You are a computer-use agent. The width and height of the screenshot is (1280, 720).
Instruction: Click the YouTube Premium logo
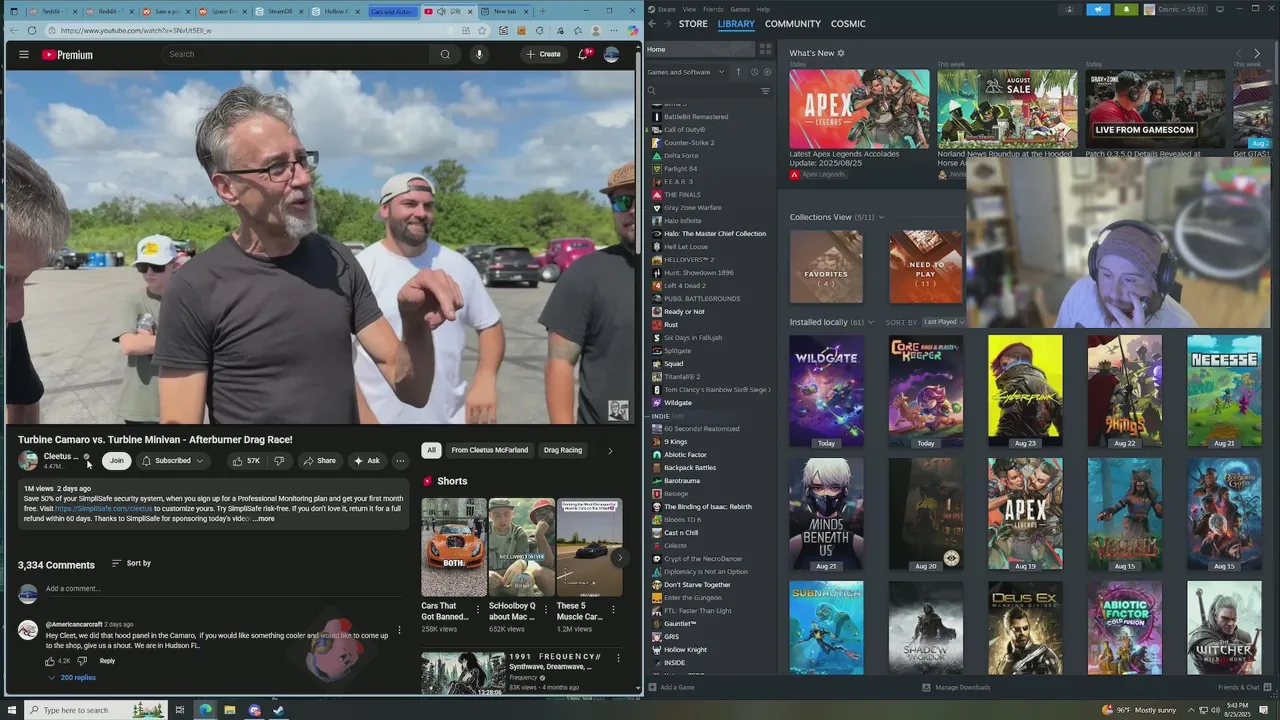pyautogui.click(x=67, y=55)
